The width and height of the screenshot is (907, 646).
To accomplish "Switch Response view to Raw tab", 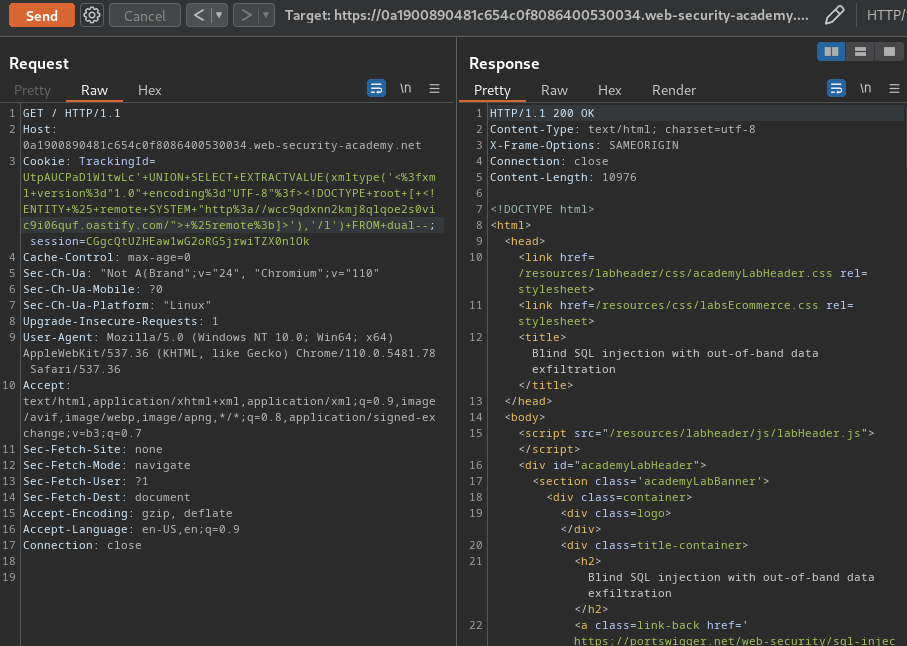I will [x=554, y=90].
